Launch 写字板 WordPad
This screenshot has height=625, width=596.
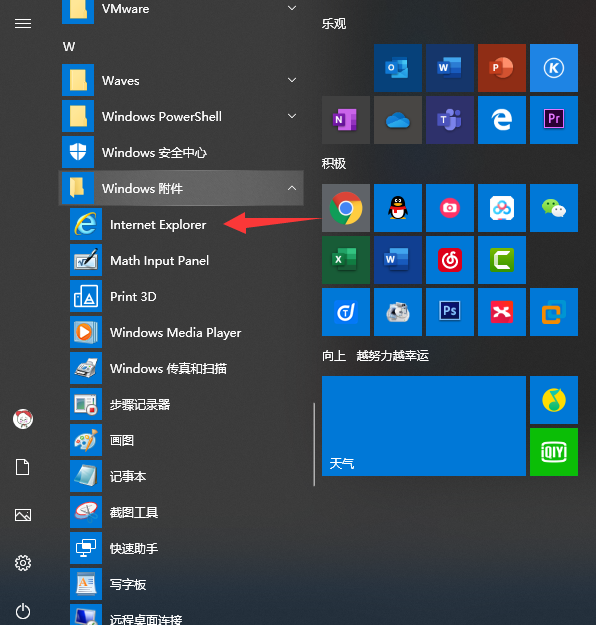(x=185, y=584)
